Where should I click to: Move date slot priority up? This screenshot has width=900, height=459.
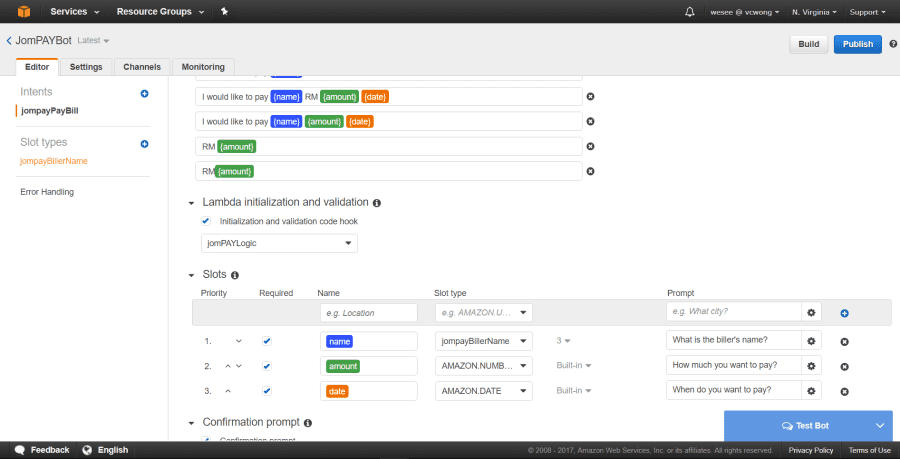228,391
